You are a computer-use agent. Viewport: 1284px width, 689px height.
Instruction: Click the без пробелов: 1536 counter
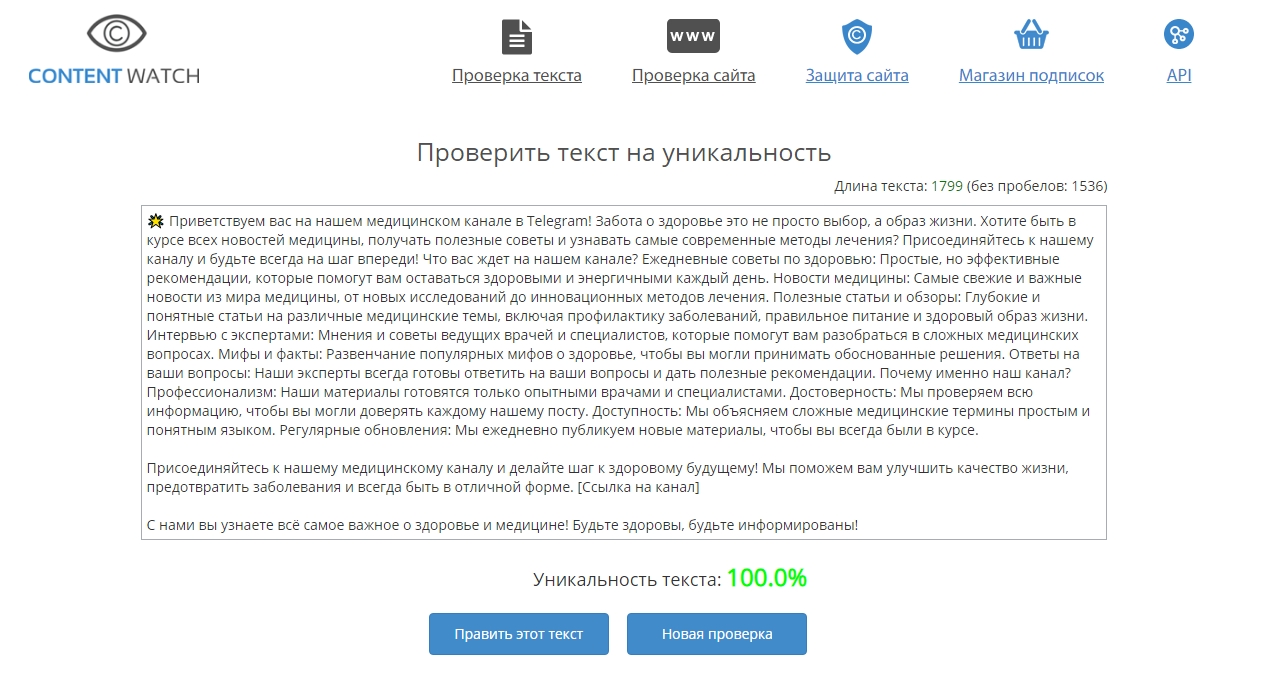[1037, 186]
